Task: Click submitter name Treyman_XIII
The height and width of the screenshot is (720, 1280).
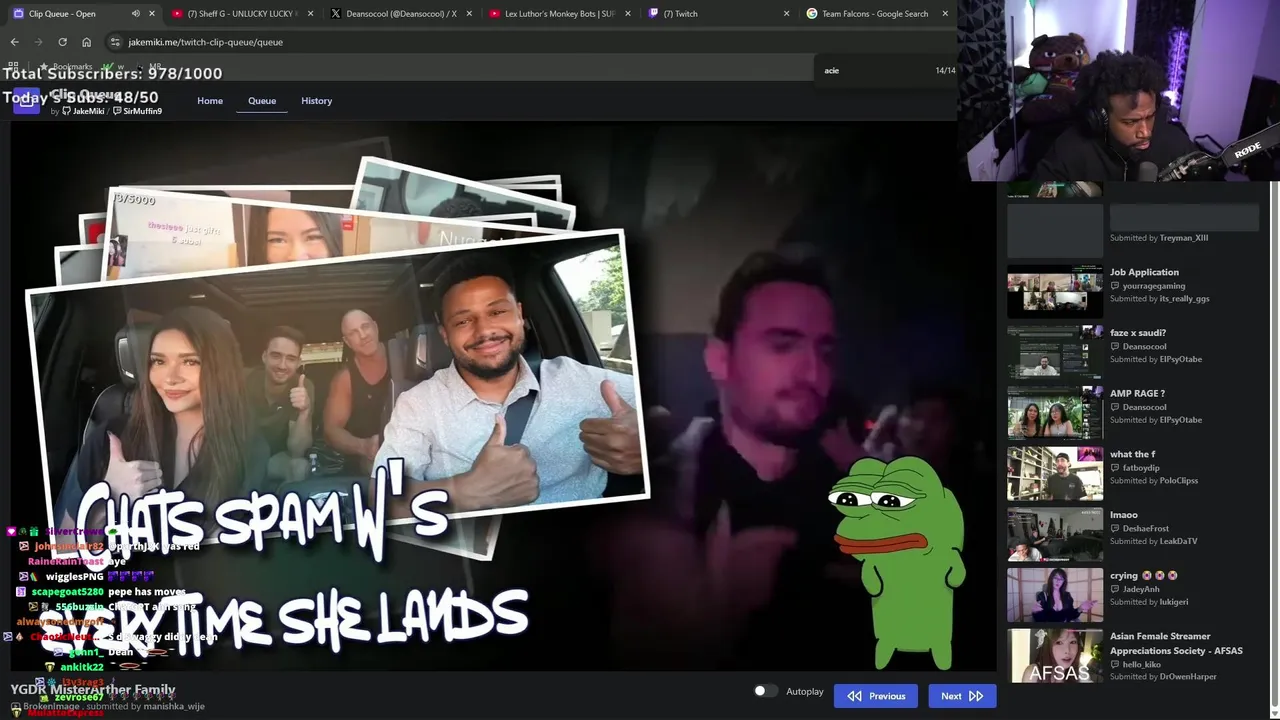Action: click(x=1184, y=238)
